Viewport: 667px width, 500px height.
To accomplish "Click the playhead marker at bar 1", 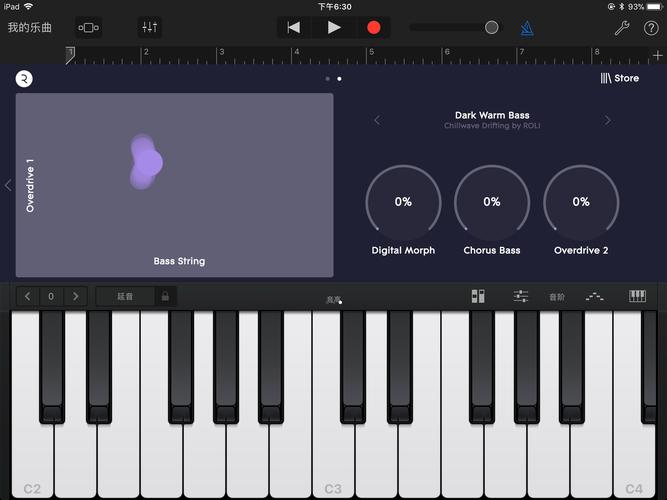I will [70, 56].
